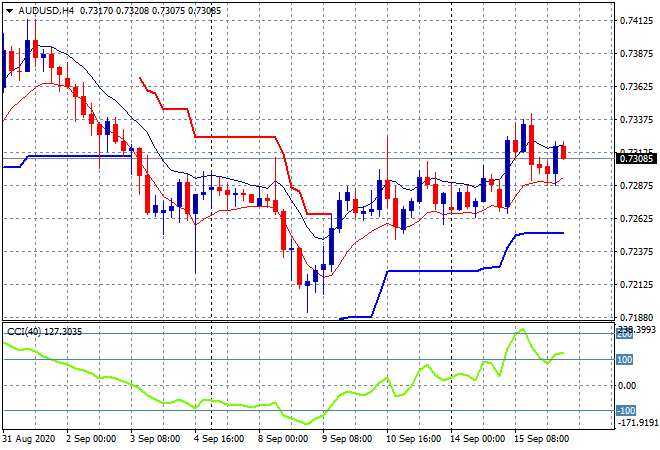Click the 31 Aug 2020 date label
The height and width of the screenshot is (450, 660).
29,439
